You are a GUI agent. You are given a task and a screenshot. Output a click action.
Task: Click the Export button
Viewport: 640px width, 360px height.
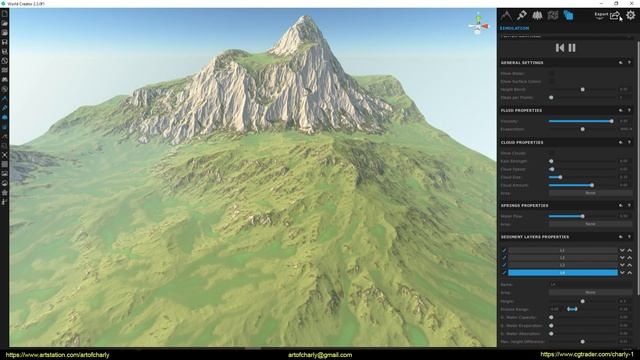click(601, 15)
